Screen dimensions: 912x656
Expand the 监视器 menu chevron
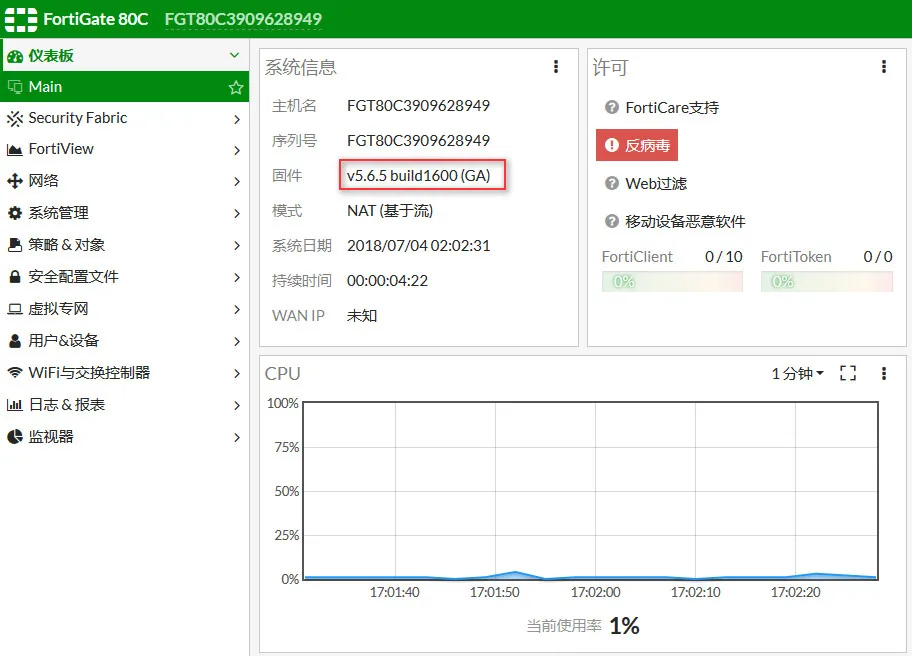[237, 437]
